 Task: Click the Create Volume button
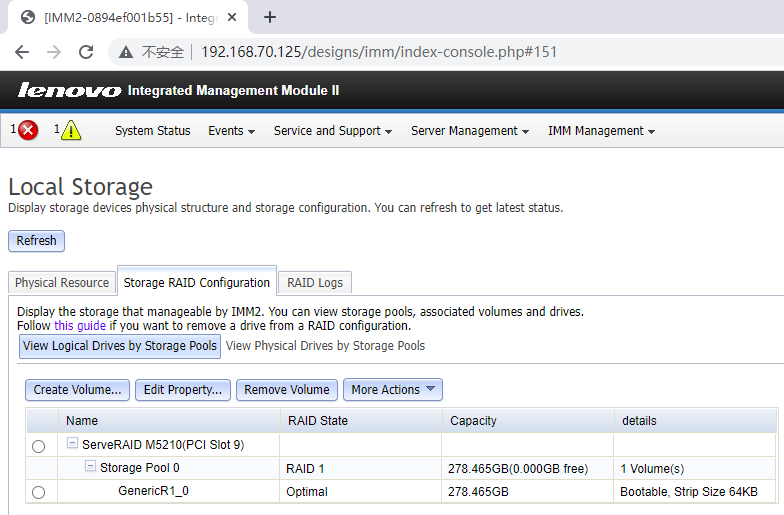(78, 390)
